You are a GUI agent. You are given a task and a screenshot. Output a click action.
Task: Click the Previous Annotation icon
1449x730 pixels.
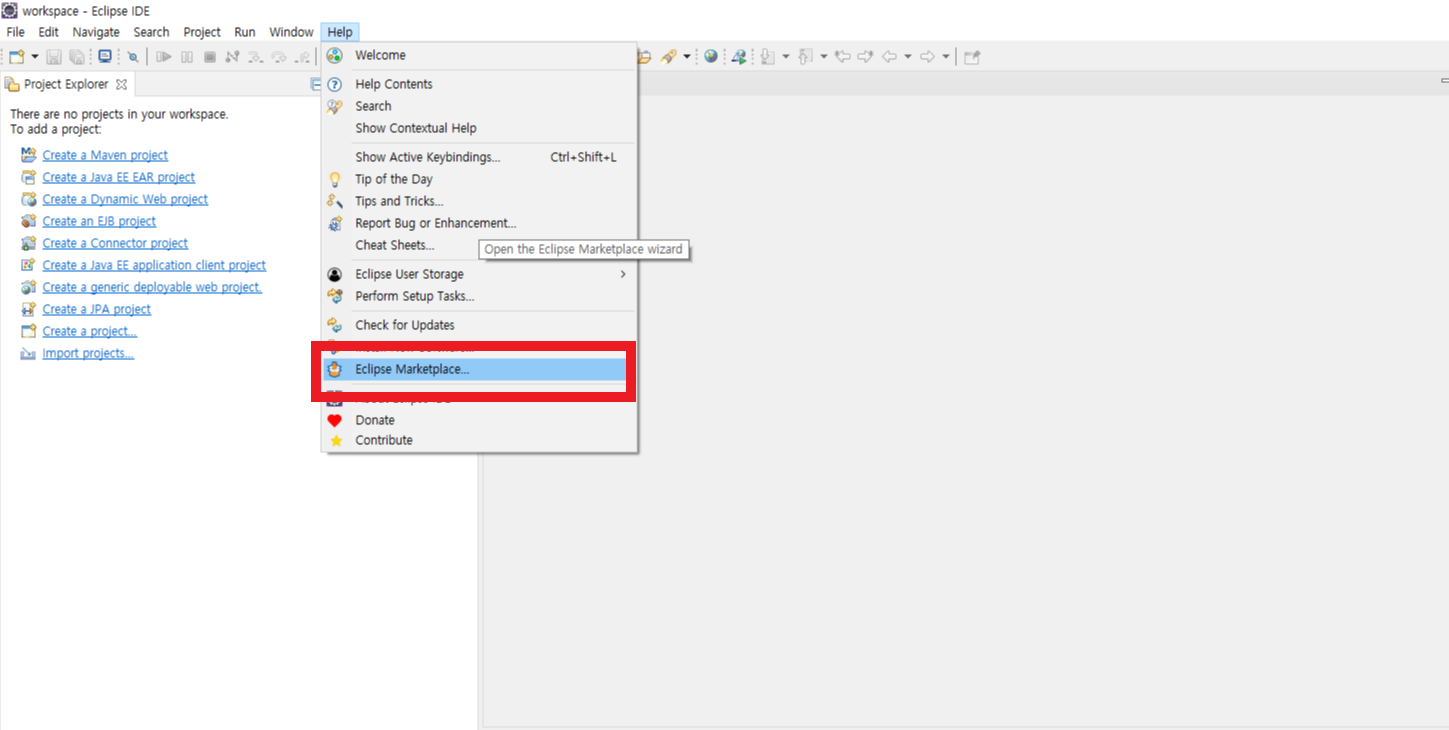point(806,57)
